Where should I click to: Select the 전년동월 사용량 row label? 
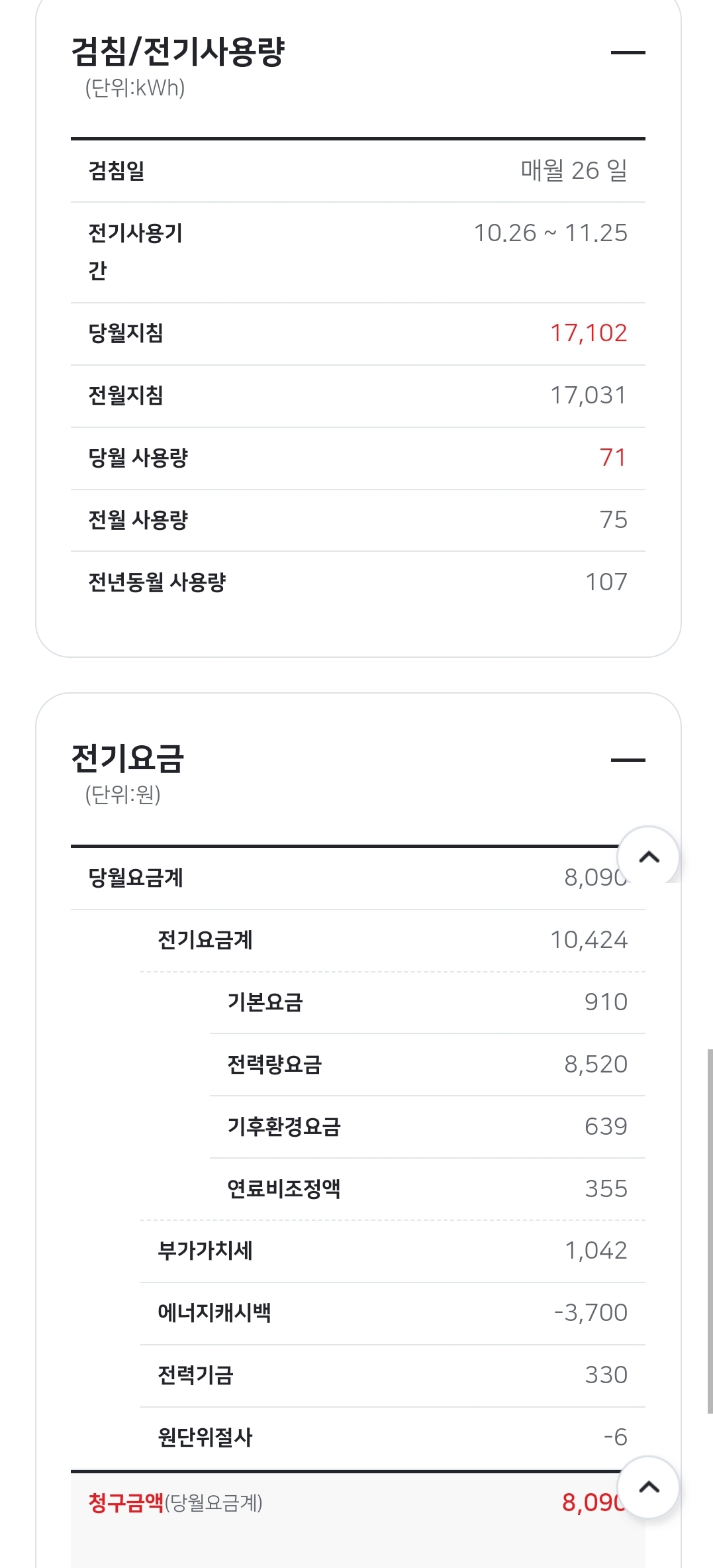pos(157,582)
